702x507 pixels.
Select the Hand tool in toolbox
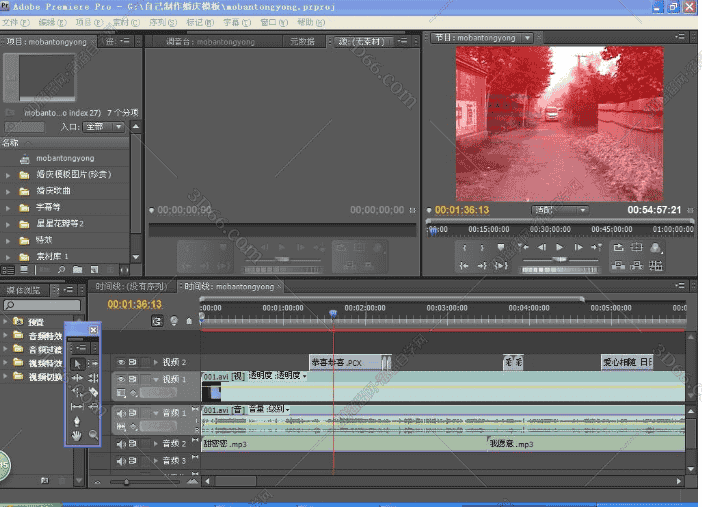77,435
